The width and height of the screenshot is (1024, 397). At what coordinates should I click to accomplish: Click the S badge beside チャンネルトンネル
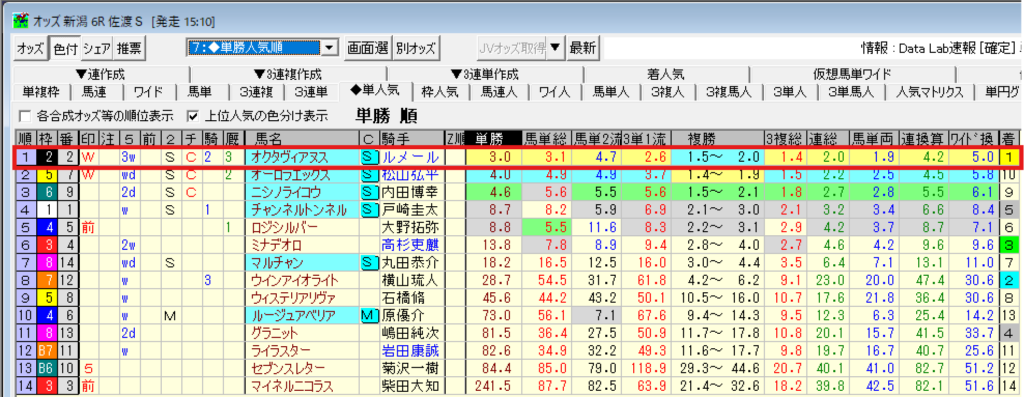370,210
